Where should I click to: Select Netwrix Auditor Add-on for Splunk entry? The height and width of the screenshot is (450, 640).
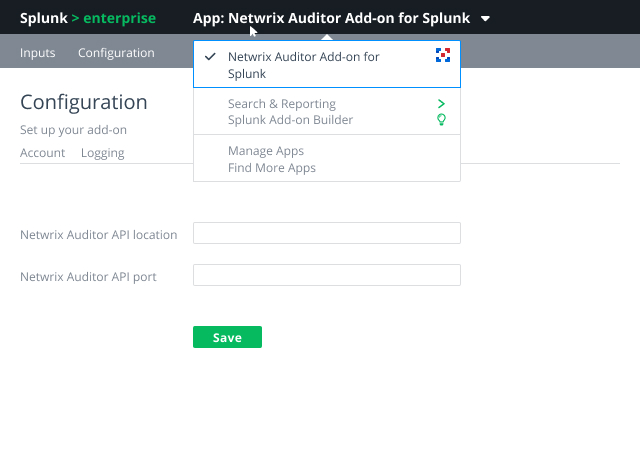click(x=327, y=64)
